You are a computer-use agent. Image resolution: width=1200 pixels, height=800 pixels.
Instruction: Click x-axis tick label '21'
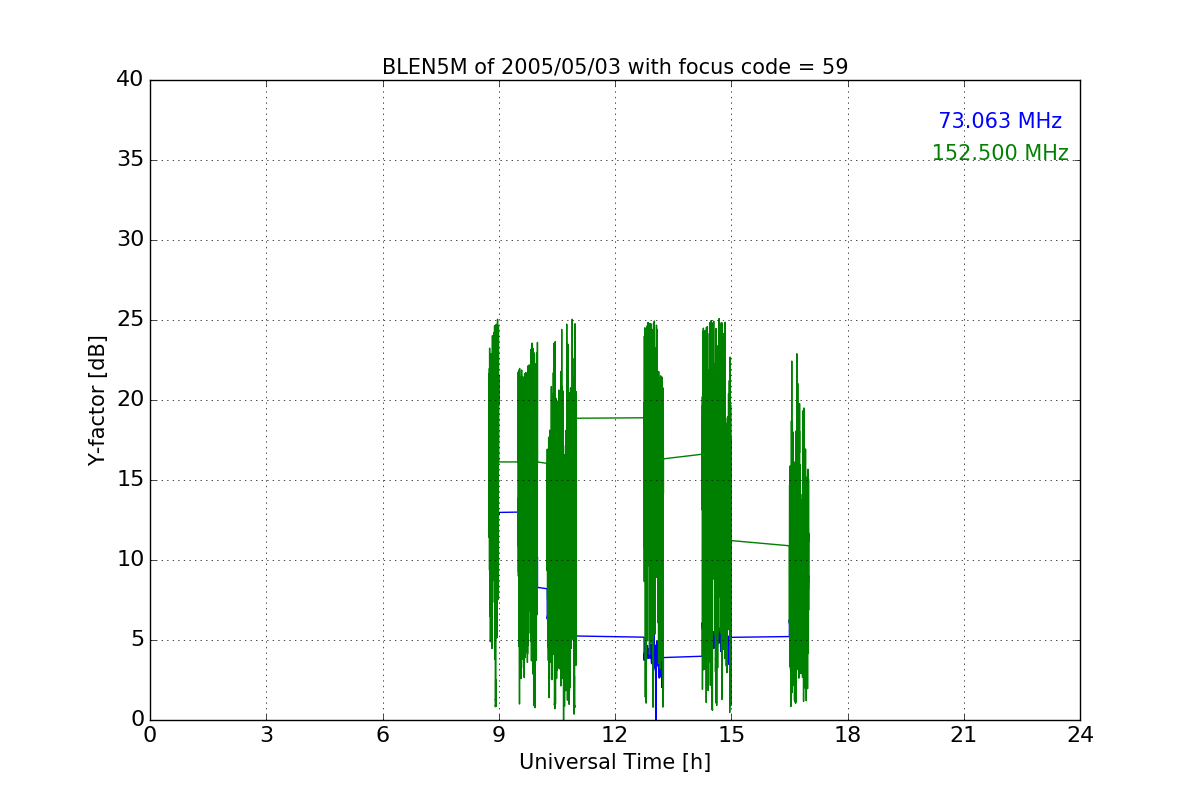(964, 735)
